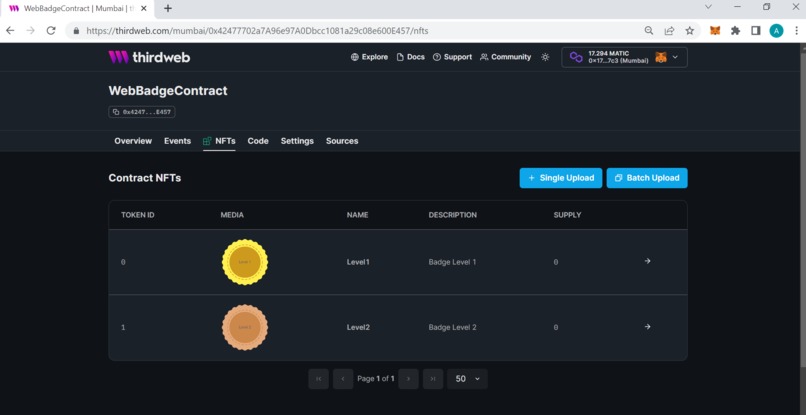806x415 pixels.
Task: Click the TOKEN ID column header
Action: coord(138,215)
